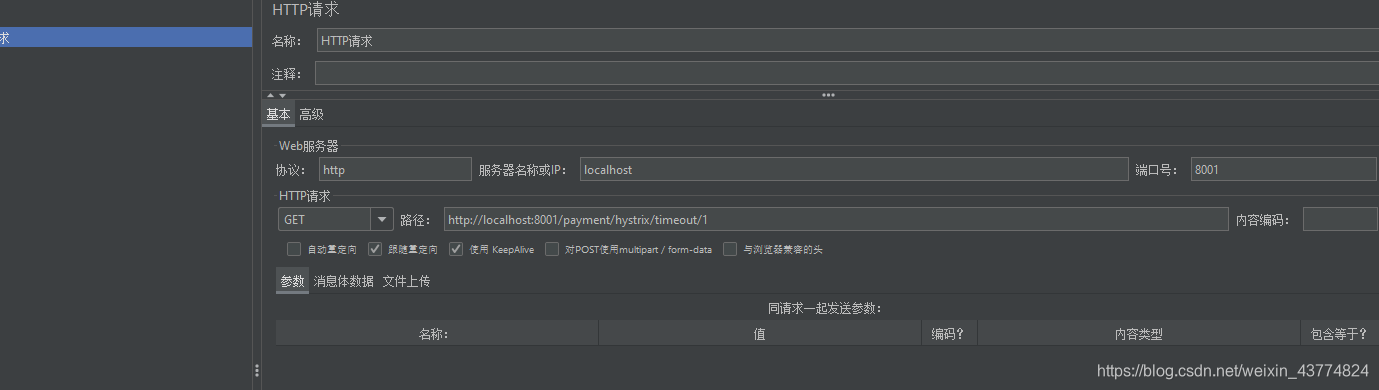Open the 文件上传 file upload tab
The image size is (1379, 390).
(x=406, y=282)
